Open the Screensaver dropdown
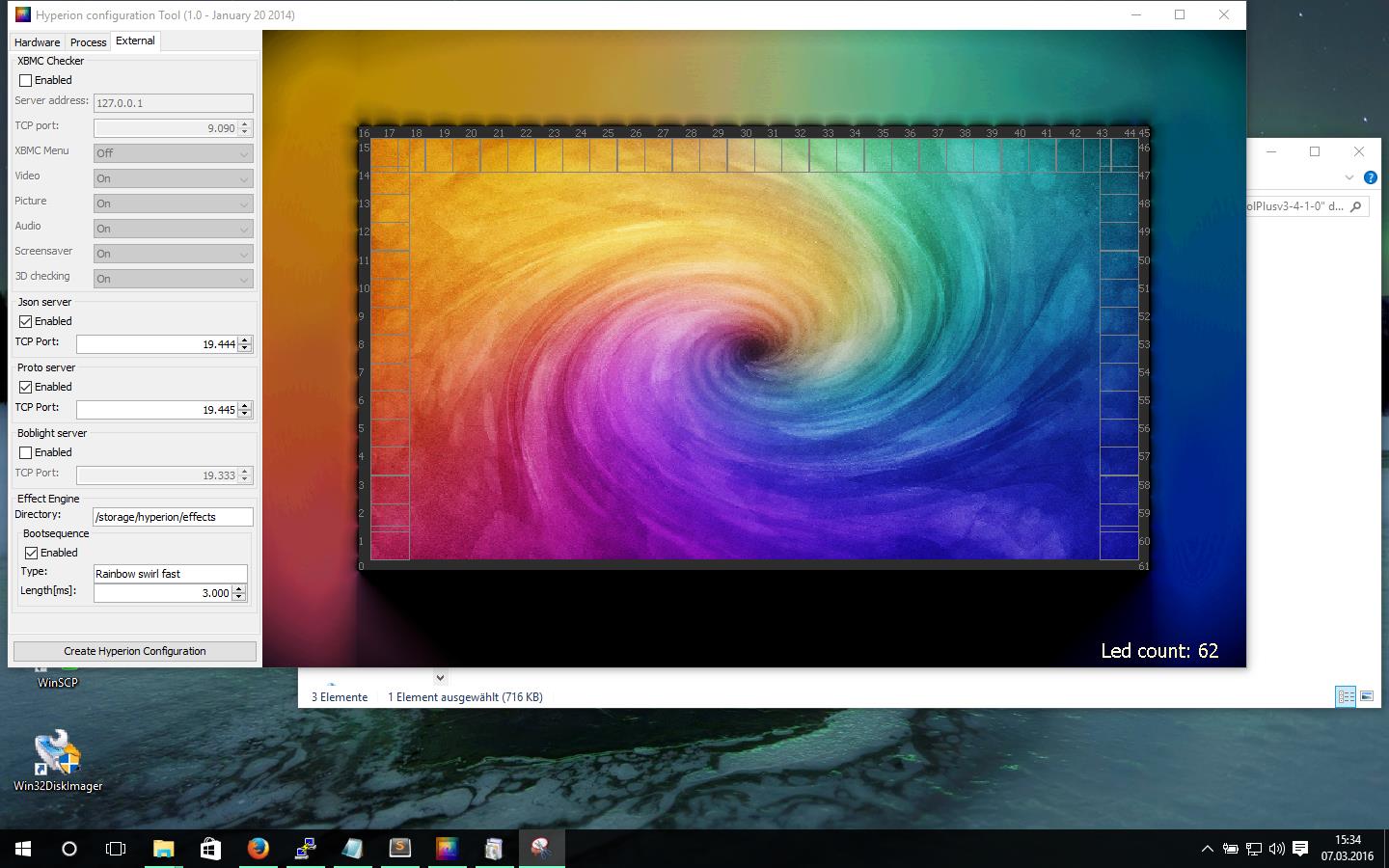1389x868 pixels. pos(173,254)
